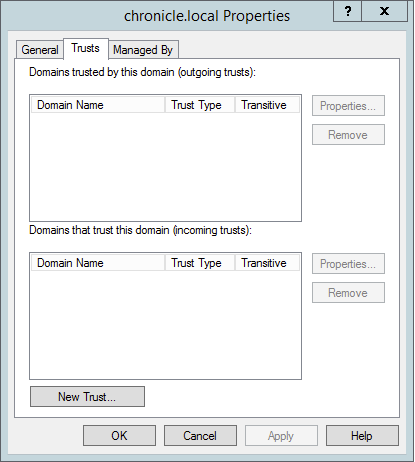The height and width of the screenshot is (462, 415).
Task: Confirm with the OK button
Action: pyautogui.click(x=119, y=435)
